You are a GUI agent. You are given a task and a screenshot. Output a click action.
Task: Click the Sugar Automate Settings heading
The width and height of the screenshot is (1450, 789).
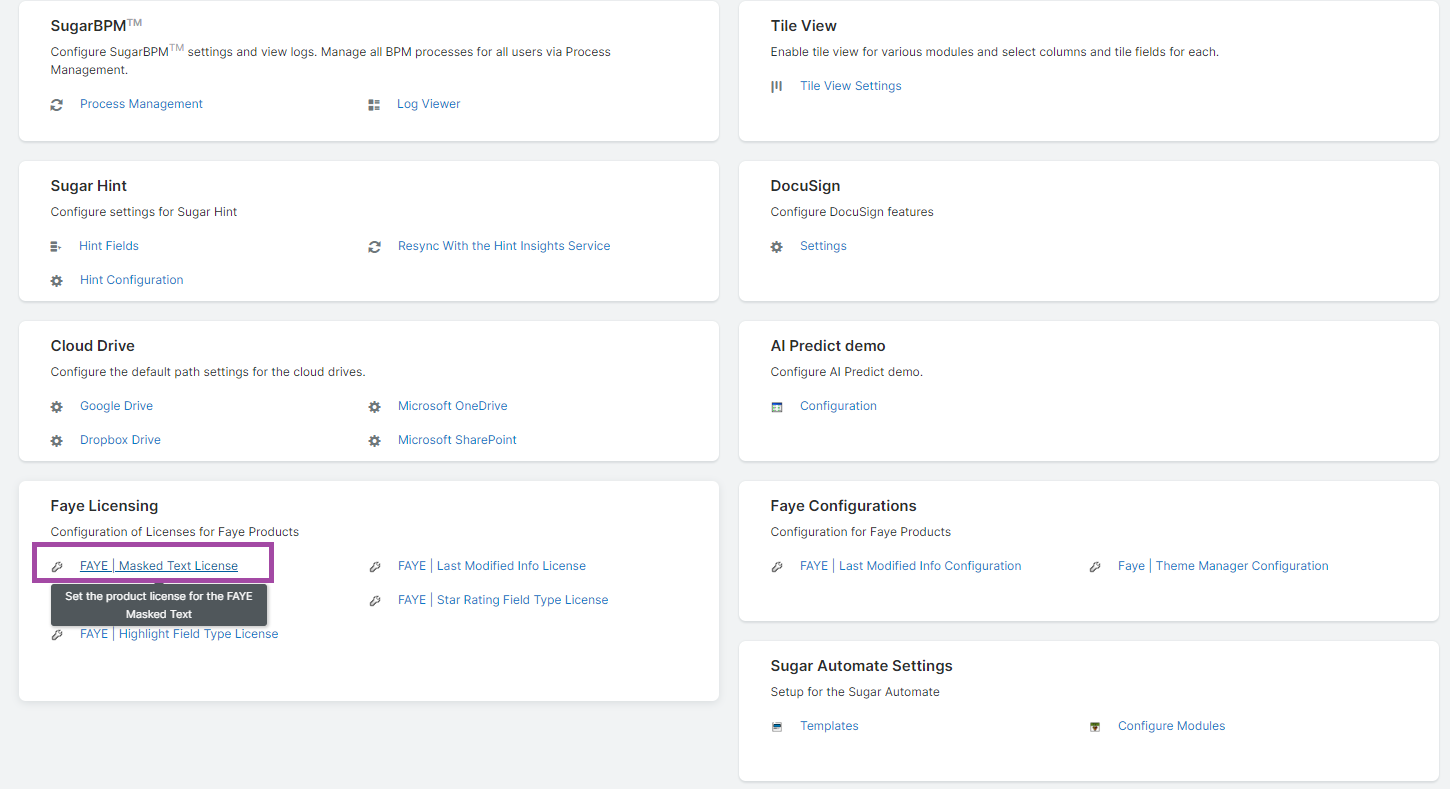click(861, 666)
